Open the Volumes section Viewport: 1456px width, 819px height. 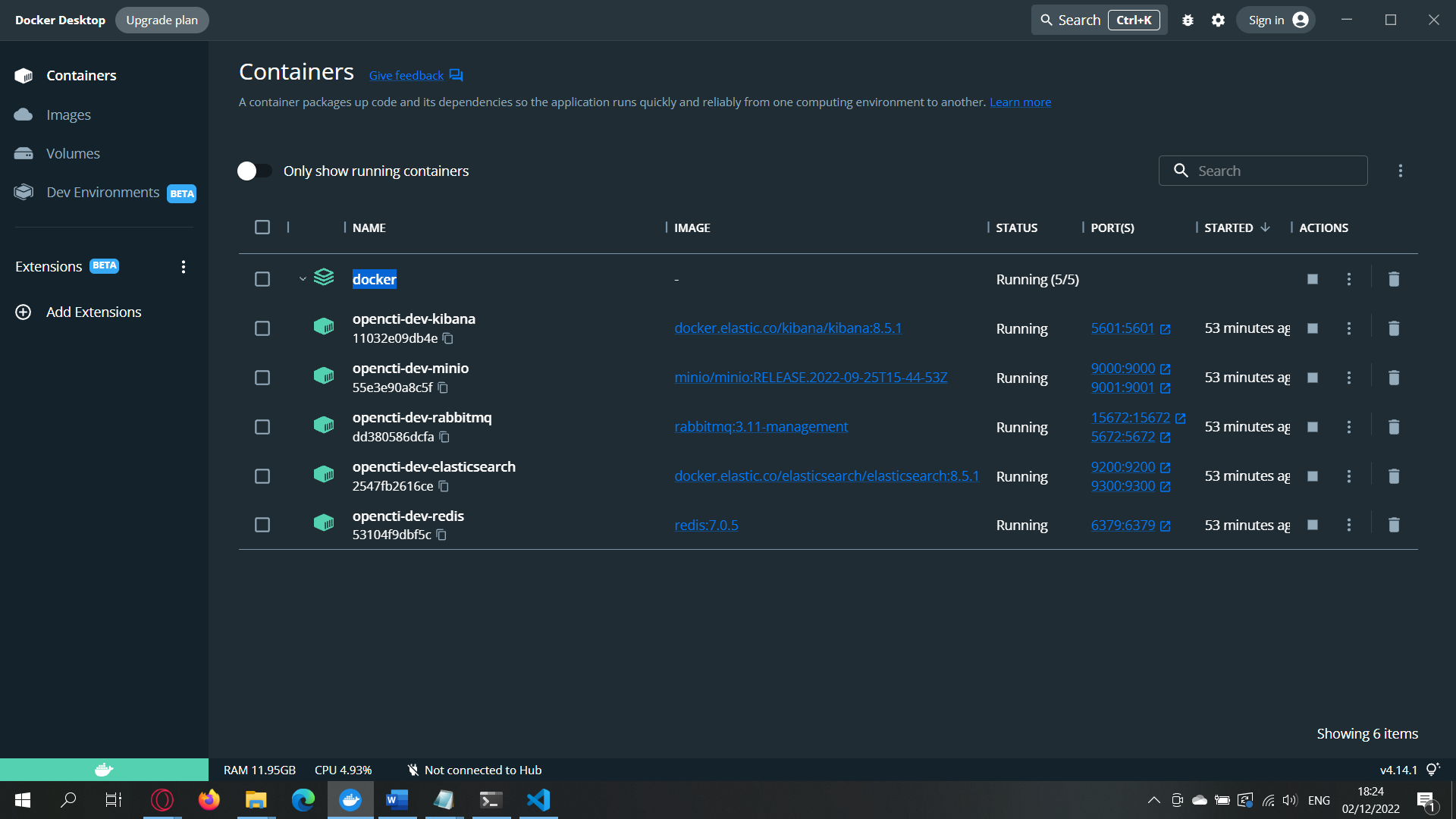point(73,154)
